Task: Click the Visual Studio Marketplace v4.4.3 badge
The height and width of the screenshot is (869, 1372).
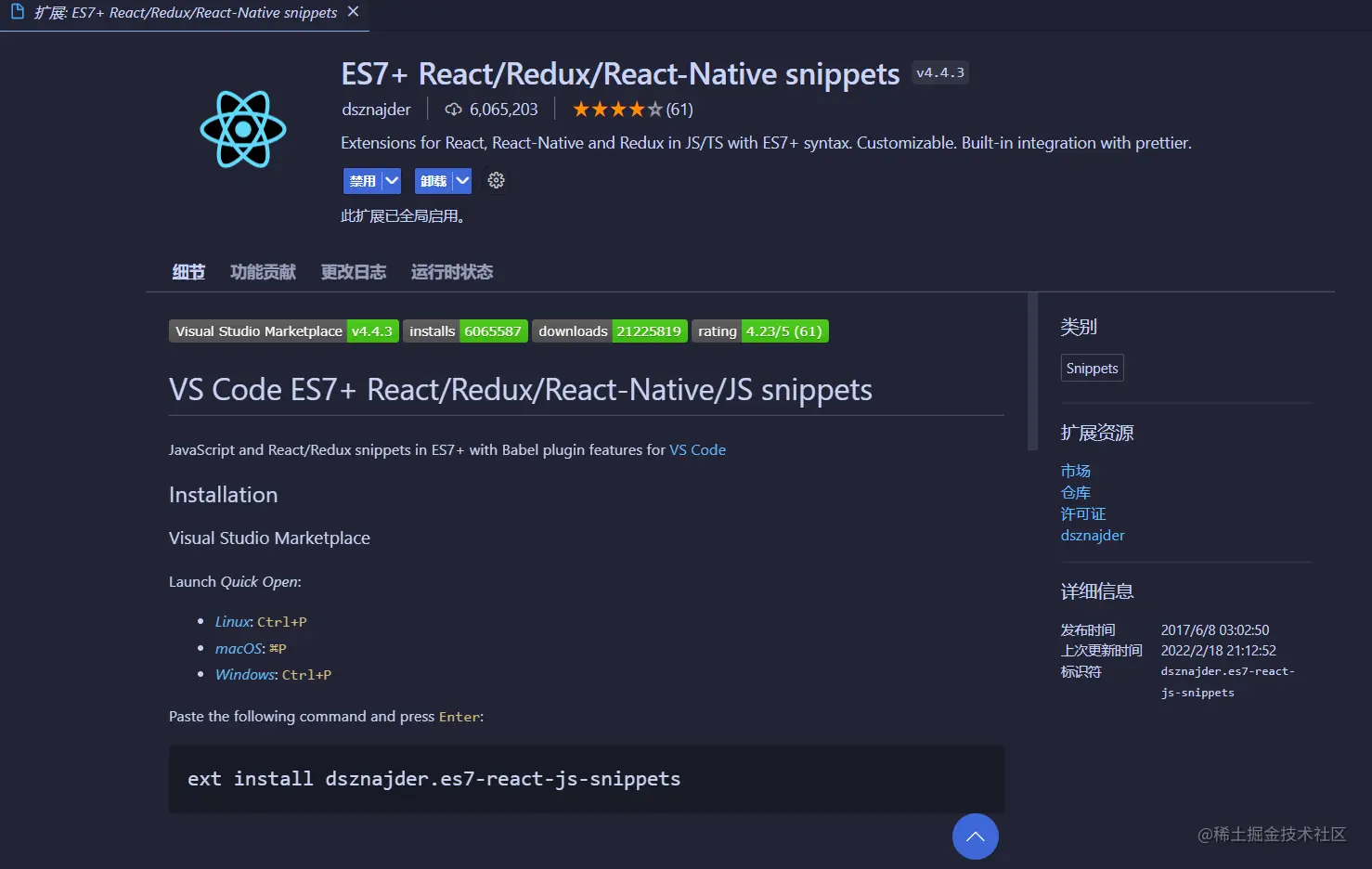Action: pos(284,331)
